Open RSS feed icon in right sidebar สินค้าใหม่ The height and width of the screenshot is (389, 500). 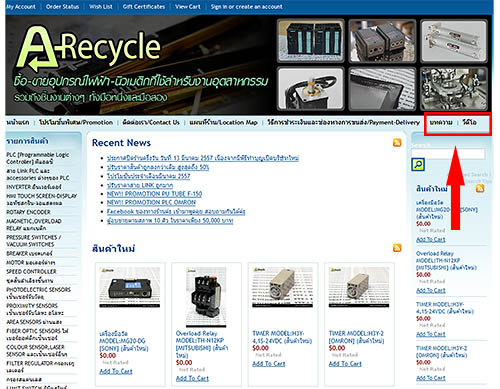point(480,189)
